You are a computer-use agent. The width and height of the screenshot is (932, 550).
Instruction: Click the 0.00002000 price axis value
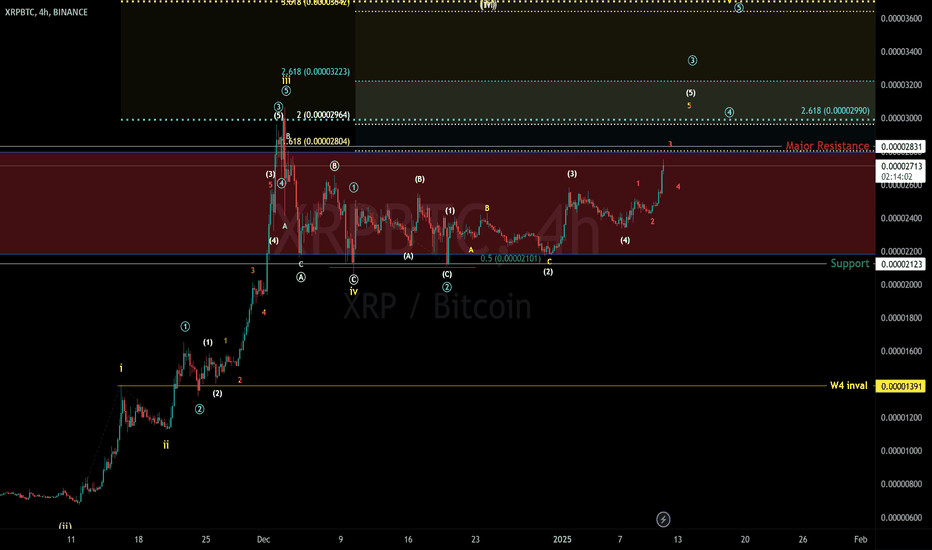click(x=901, y=285)
